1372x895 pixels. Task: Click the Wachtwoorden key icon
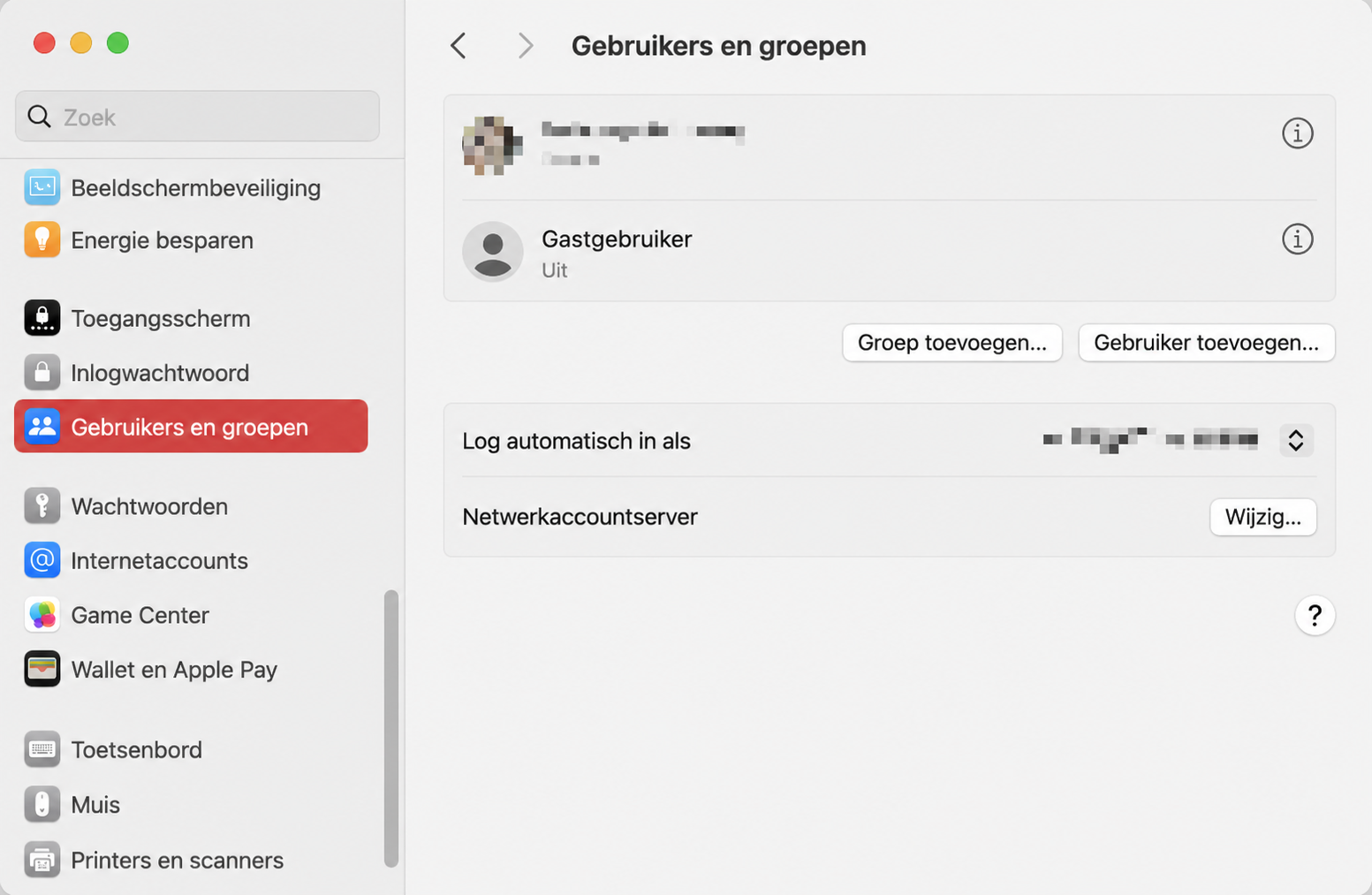click(42, 506)
